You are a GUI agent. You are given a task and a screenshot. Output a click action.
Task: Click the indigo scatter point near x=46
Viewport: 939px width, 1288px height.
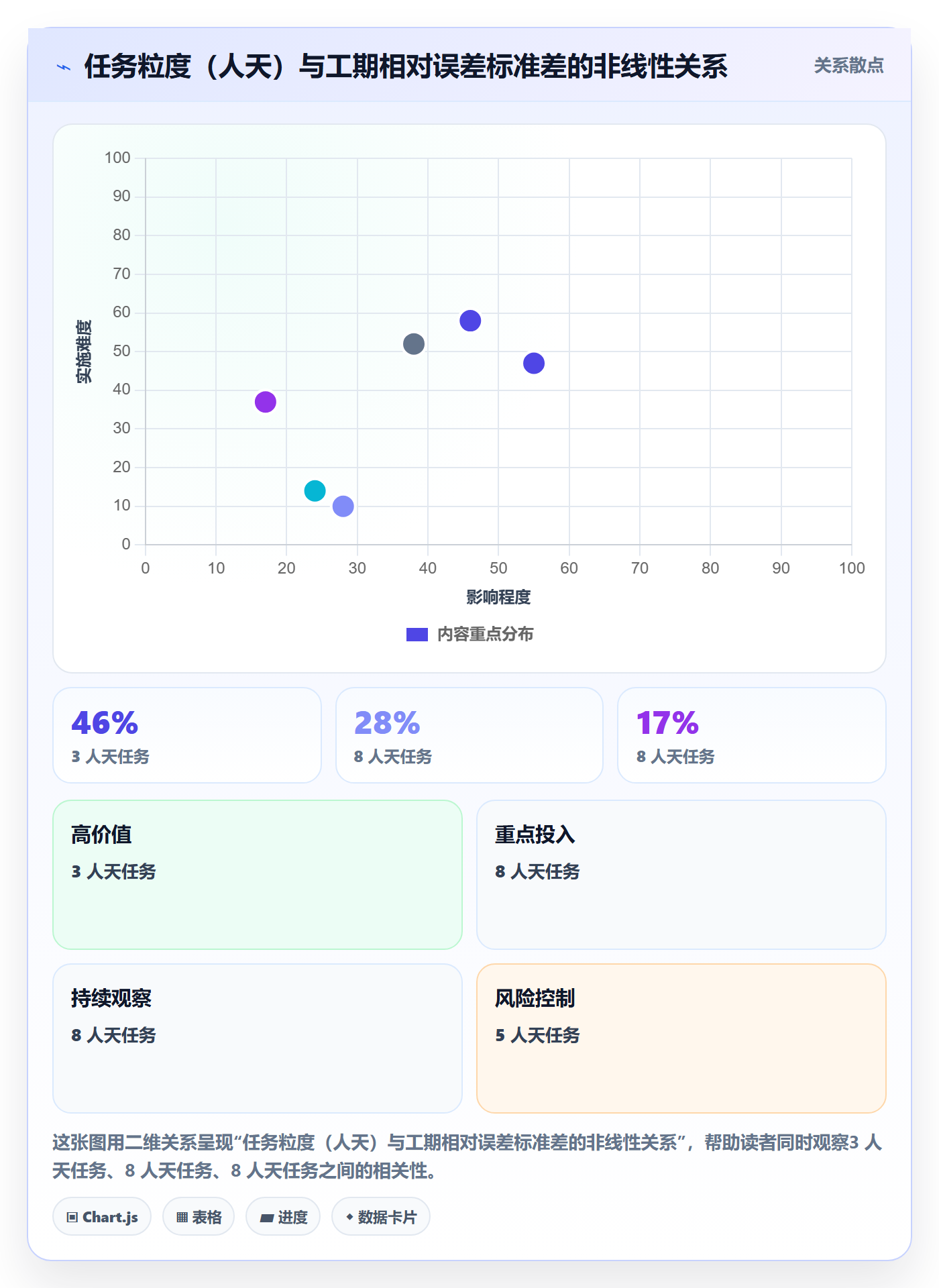(x=470, y=321)
